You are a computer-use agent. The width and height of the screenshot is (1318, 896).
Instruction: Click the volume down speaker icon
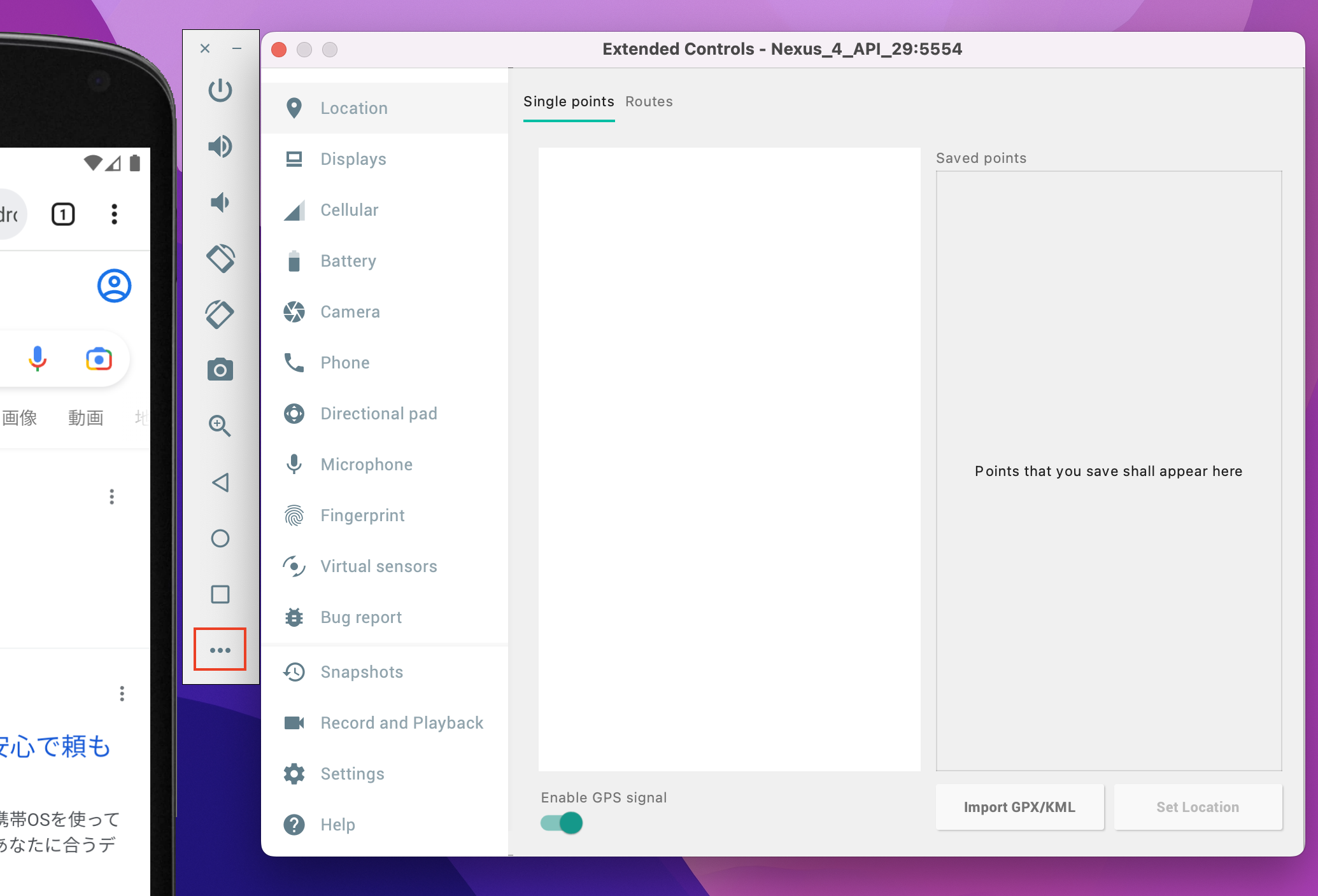pos(220,202)
